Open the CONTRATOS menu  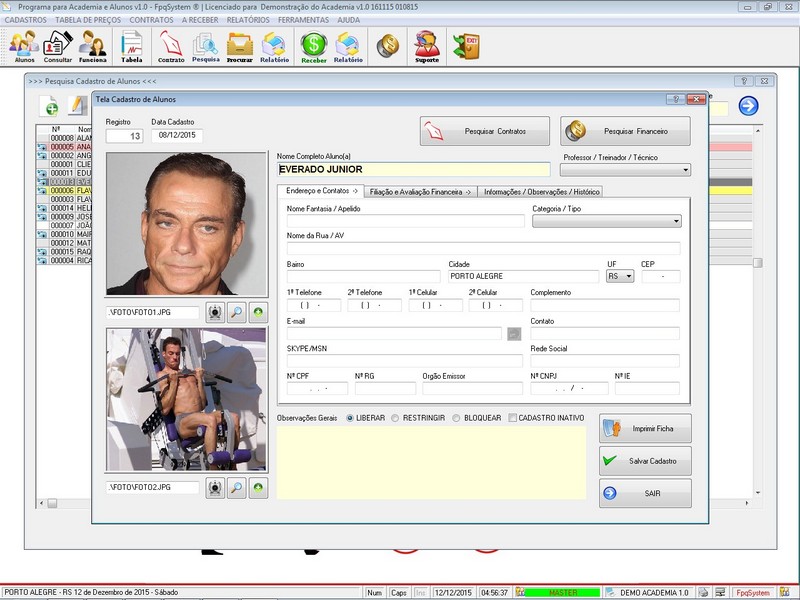point(152,20)
